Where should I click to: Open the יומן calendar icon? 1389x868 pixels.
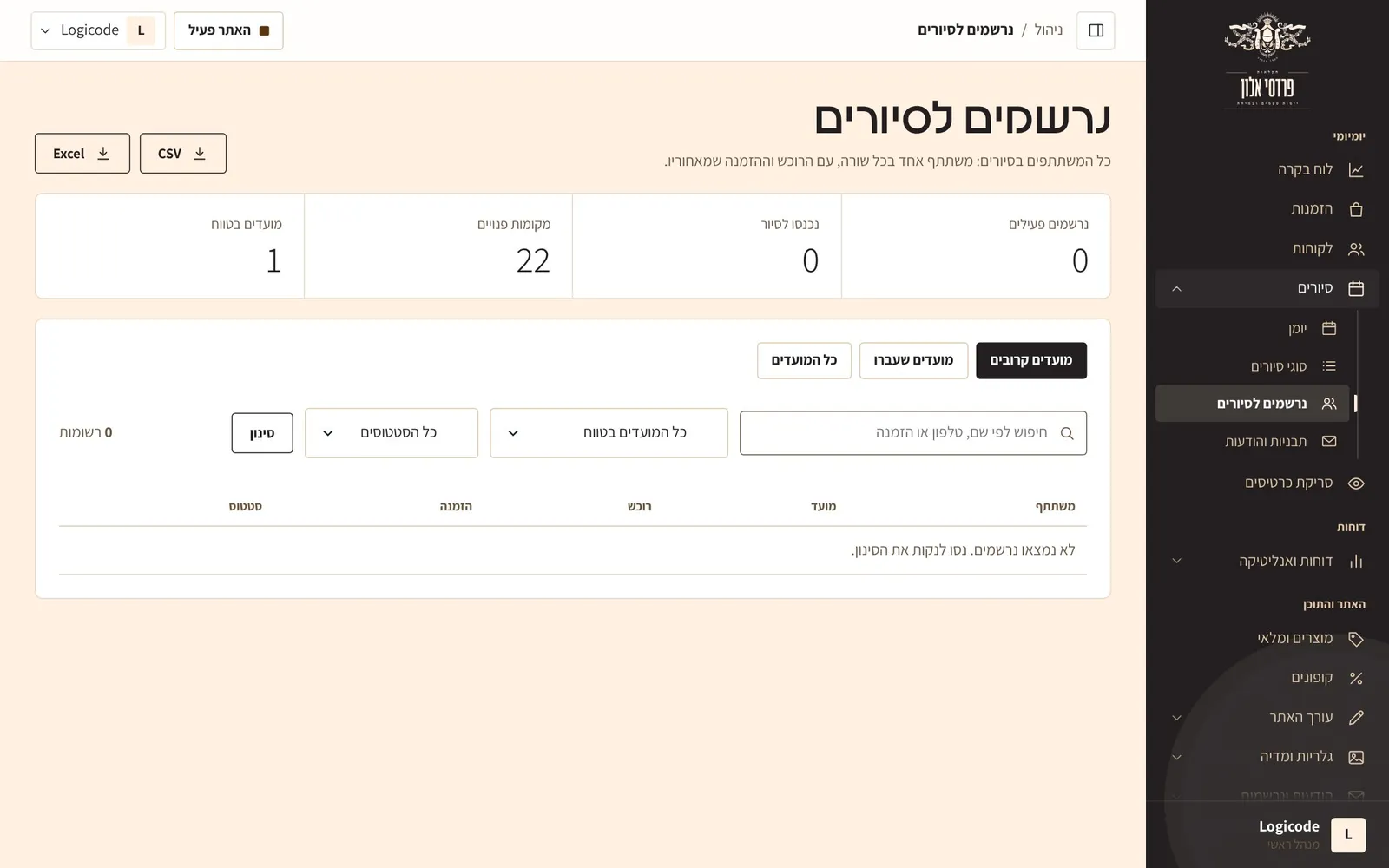(1329, 328)
